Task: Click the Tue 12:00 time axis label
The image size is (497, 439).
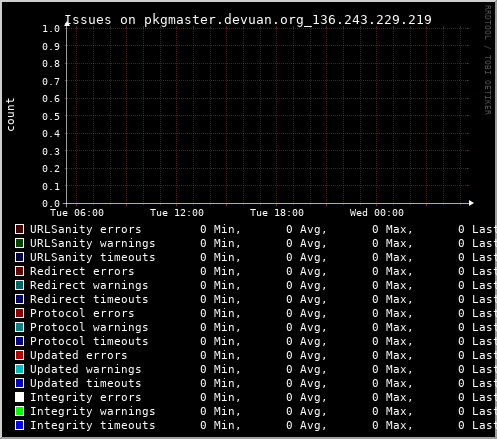Action: click(x=177, y=213)
